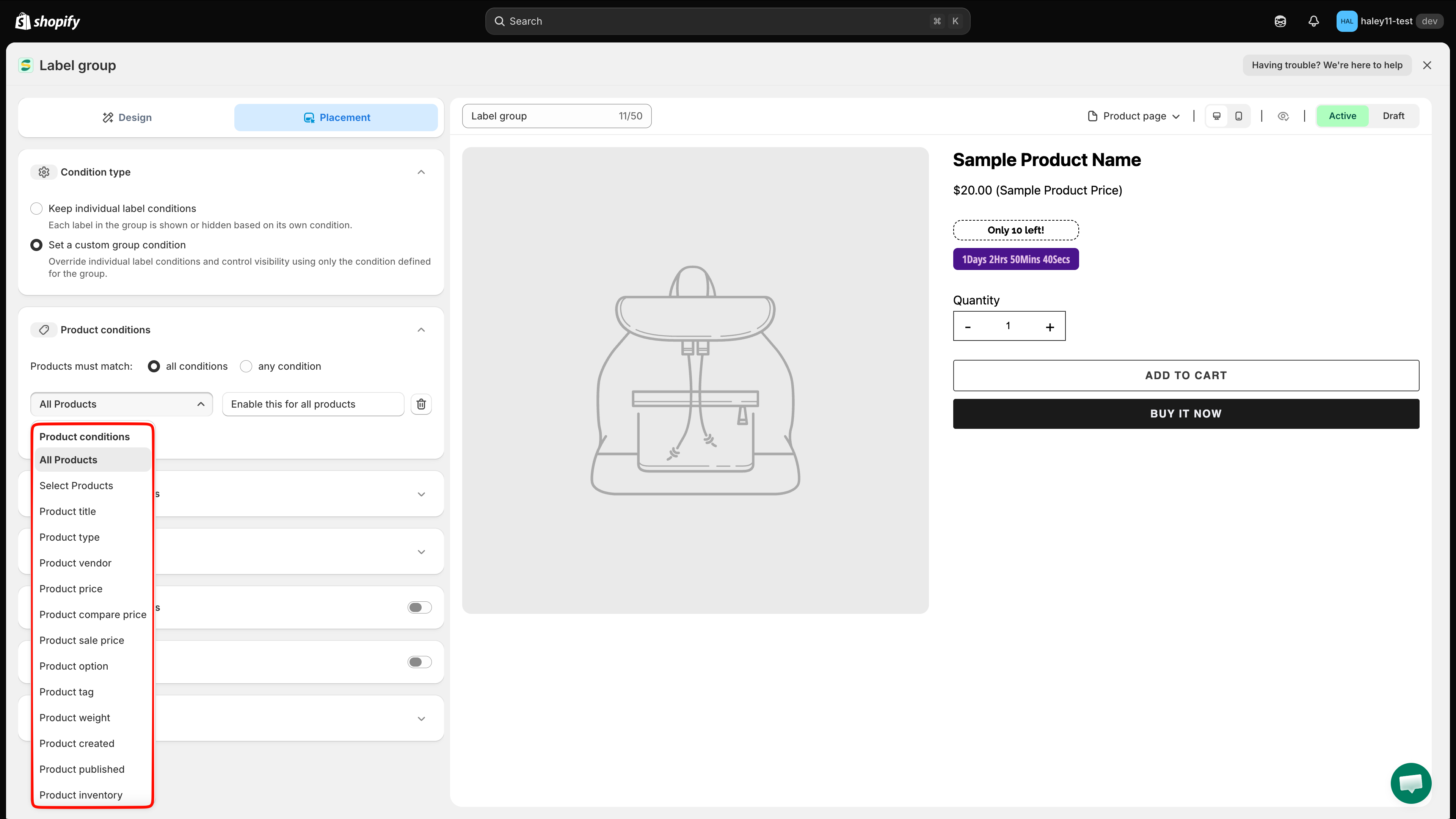
Task: Toggle the upper partially hidden switch
Action: tap(419, 607)
